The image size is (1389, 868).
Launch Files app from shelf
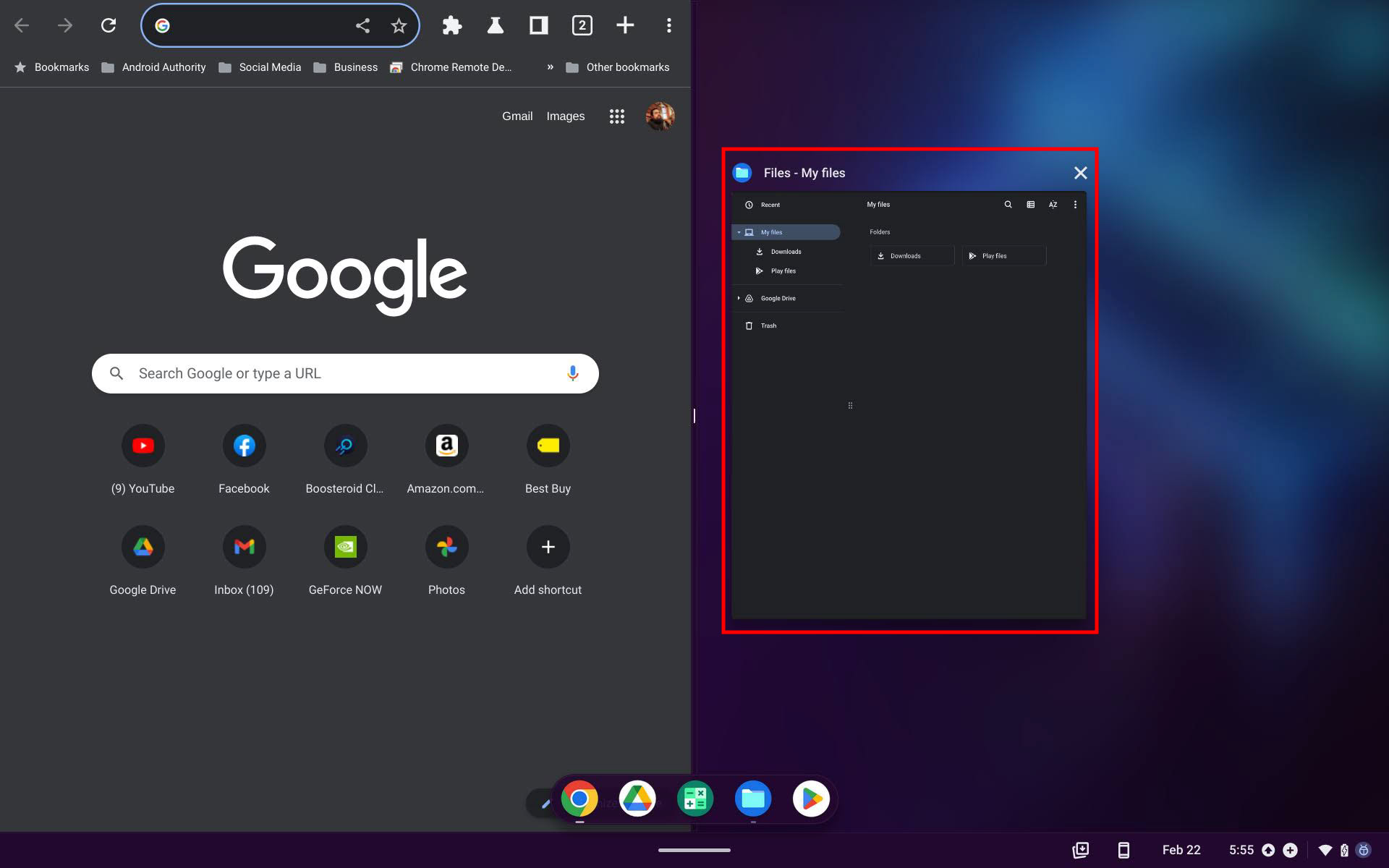tap(752, 799)
